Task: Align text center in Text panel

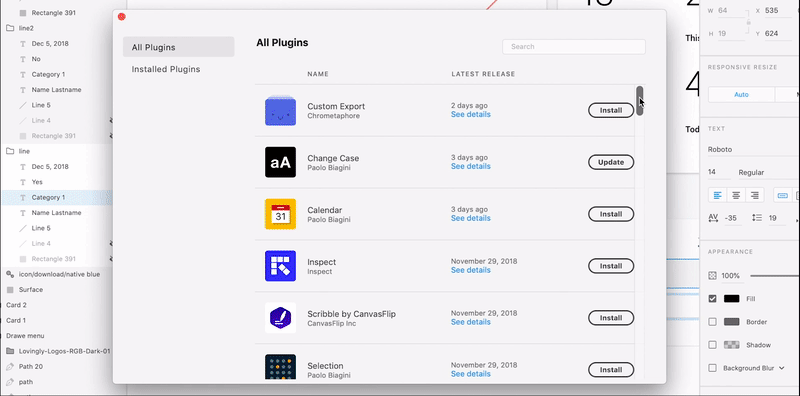Action: click(736, 195)
